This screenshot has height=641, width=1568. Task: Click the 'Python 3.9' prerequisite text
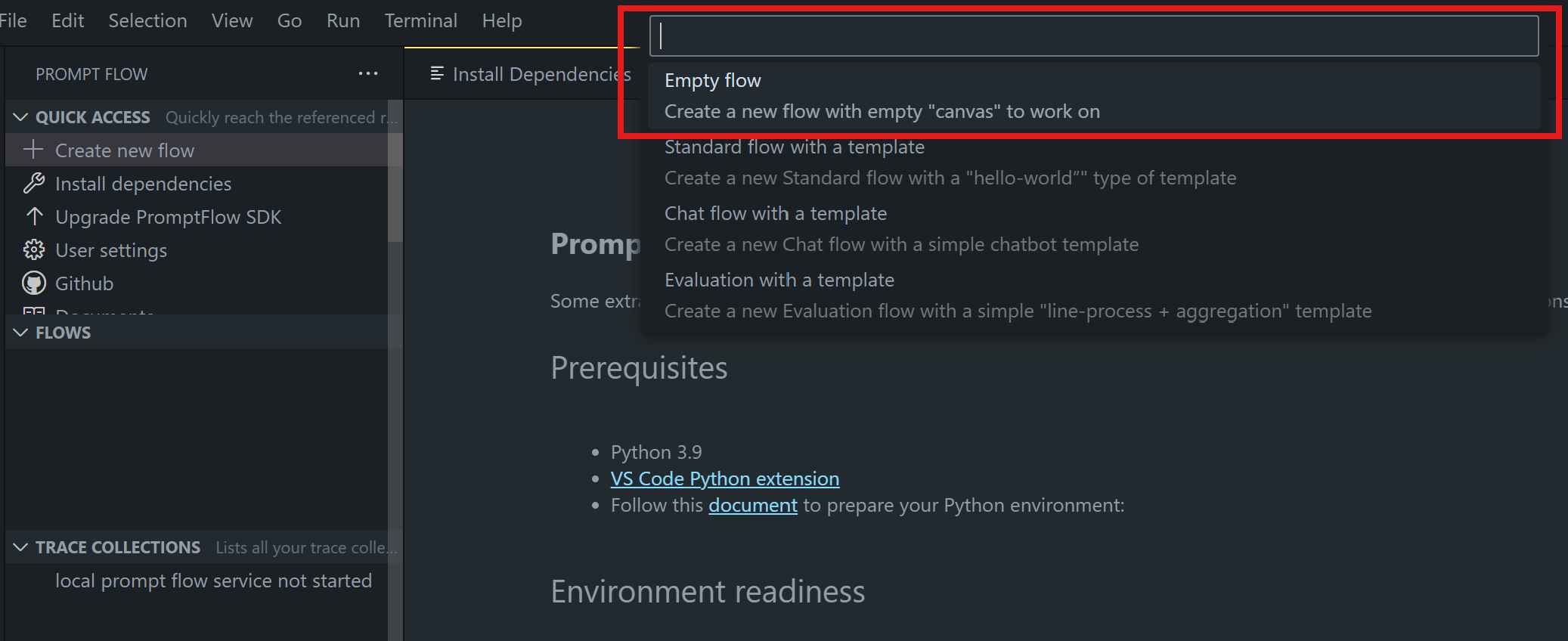[x=656, y=452]
